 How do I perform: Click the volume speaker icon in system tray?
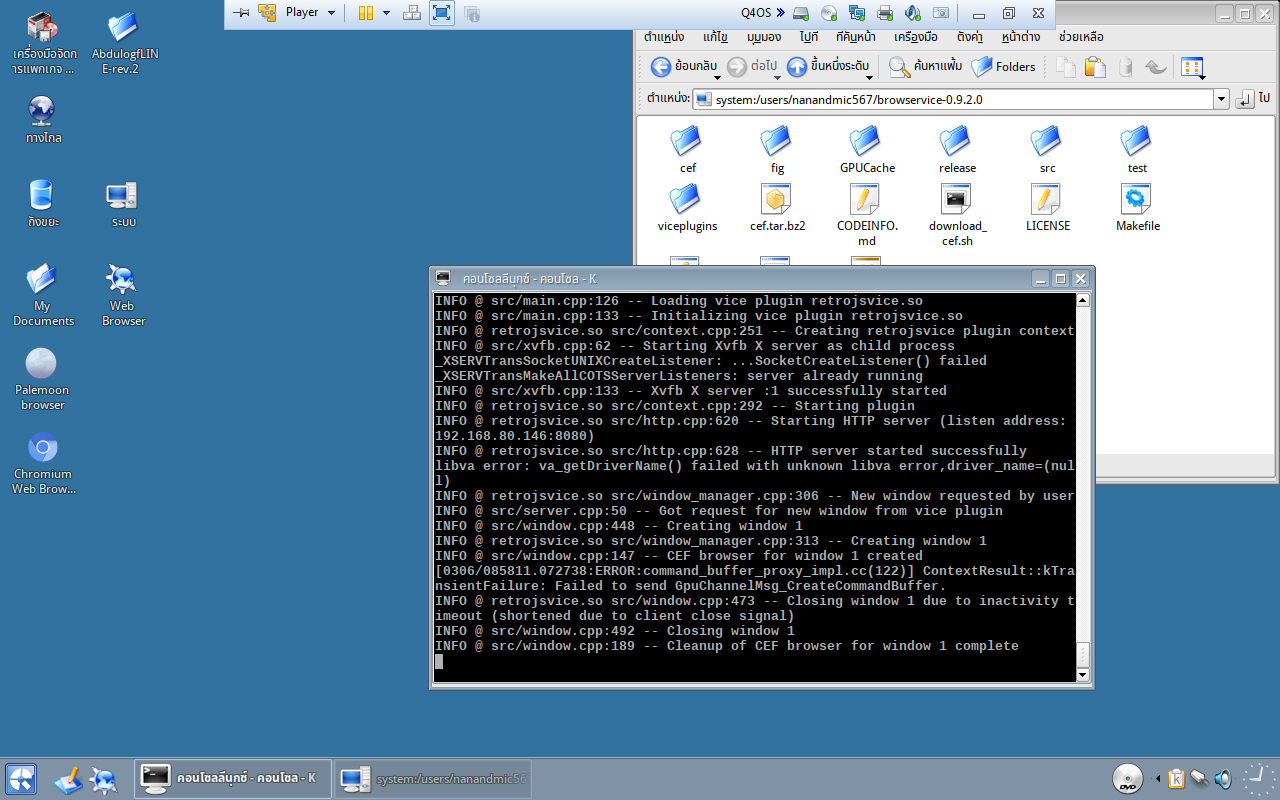(1223, 778)
